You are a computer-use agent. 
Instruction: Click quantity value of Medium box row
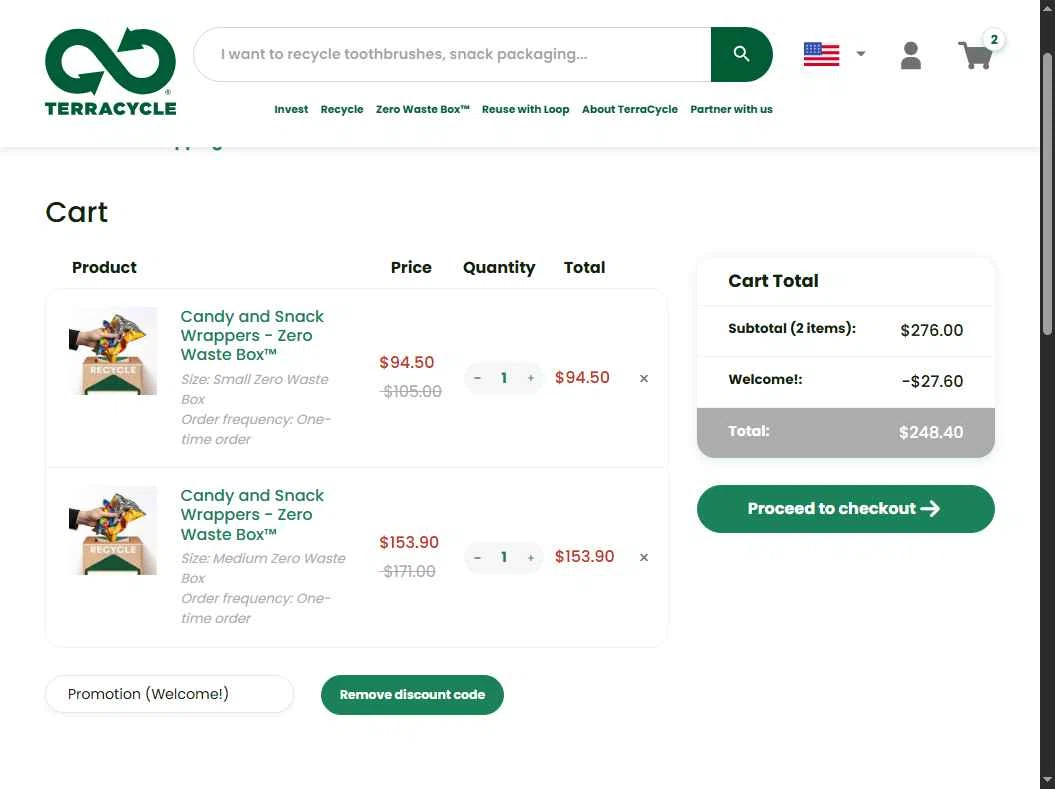[504, 558]
